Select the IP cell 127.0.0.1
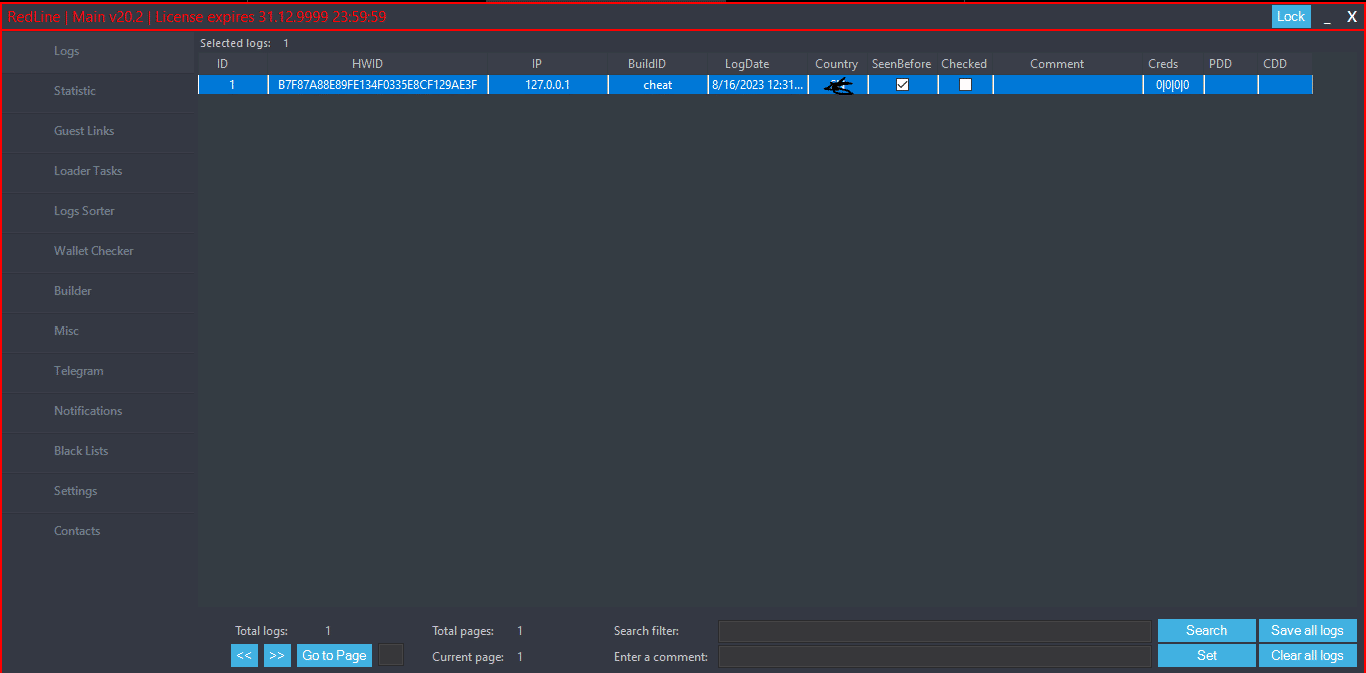Viewport: 1366px width, 673px height. click(x=548, y=85)
